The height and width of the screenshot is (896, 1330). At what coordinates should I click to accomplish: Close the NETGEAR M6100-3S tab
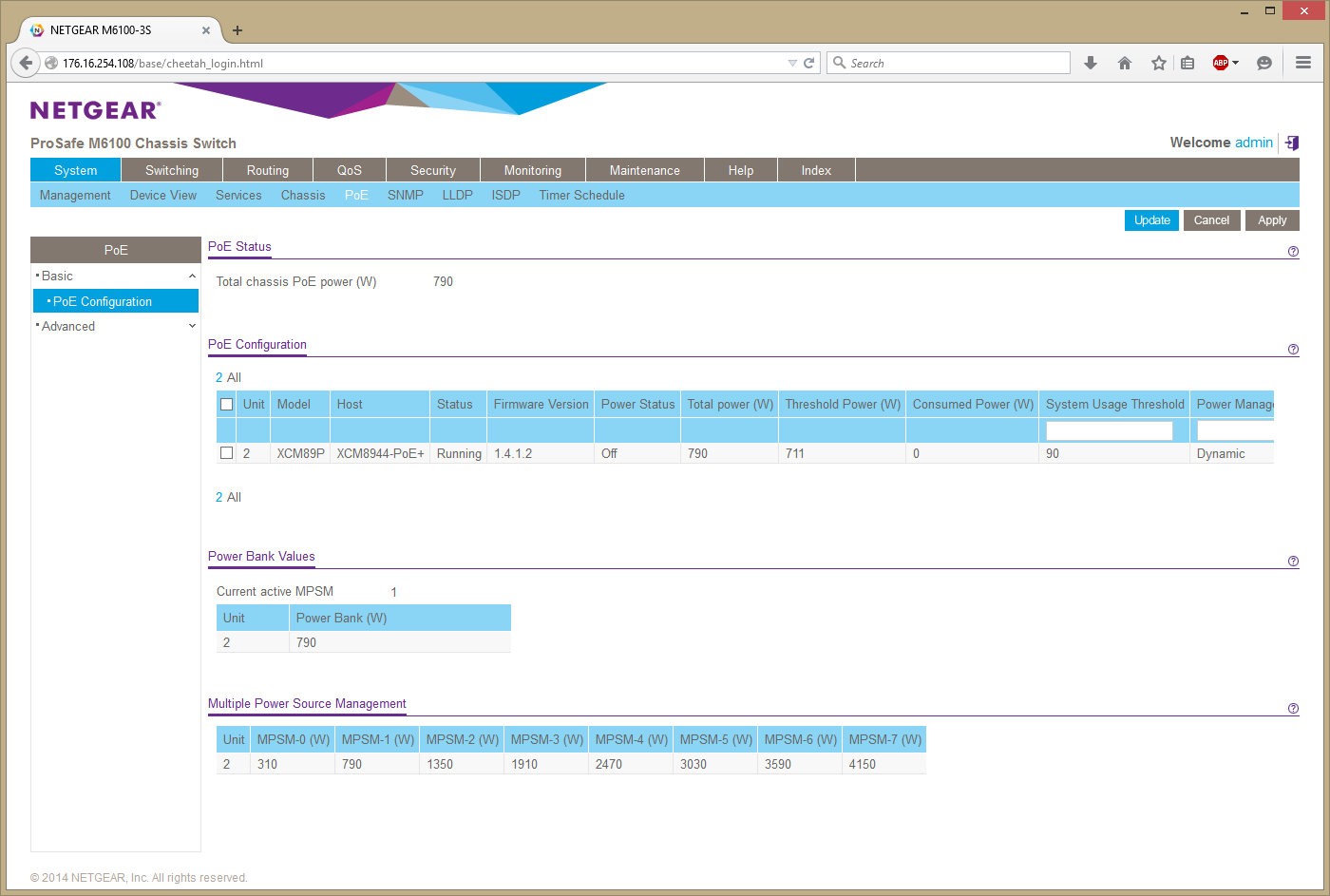(x=206, y=30)
